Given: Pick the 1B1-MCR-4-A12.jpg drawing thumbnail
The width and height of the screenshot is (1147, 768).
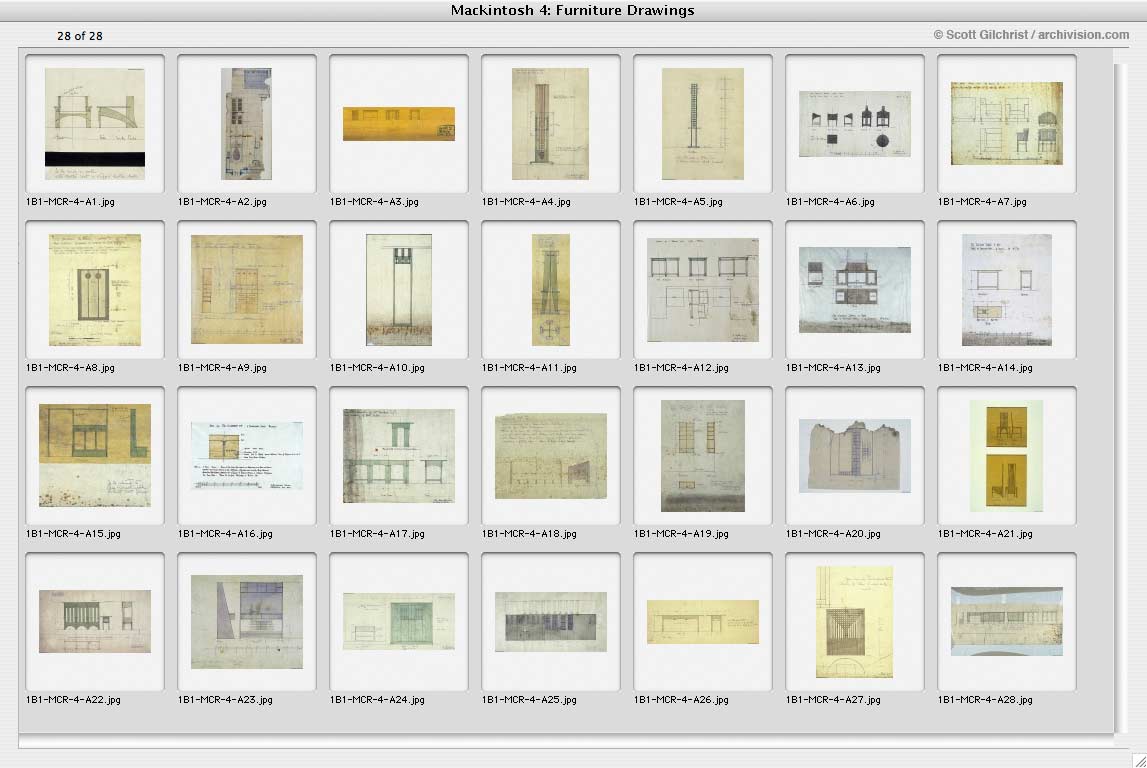Looking at the screenshot, I should tap(703, 290).
